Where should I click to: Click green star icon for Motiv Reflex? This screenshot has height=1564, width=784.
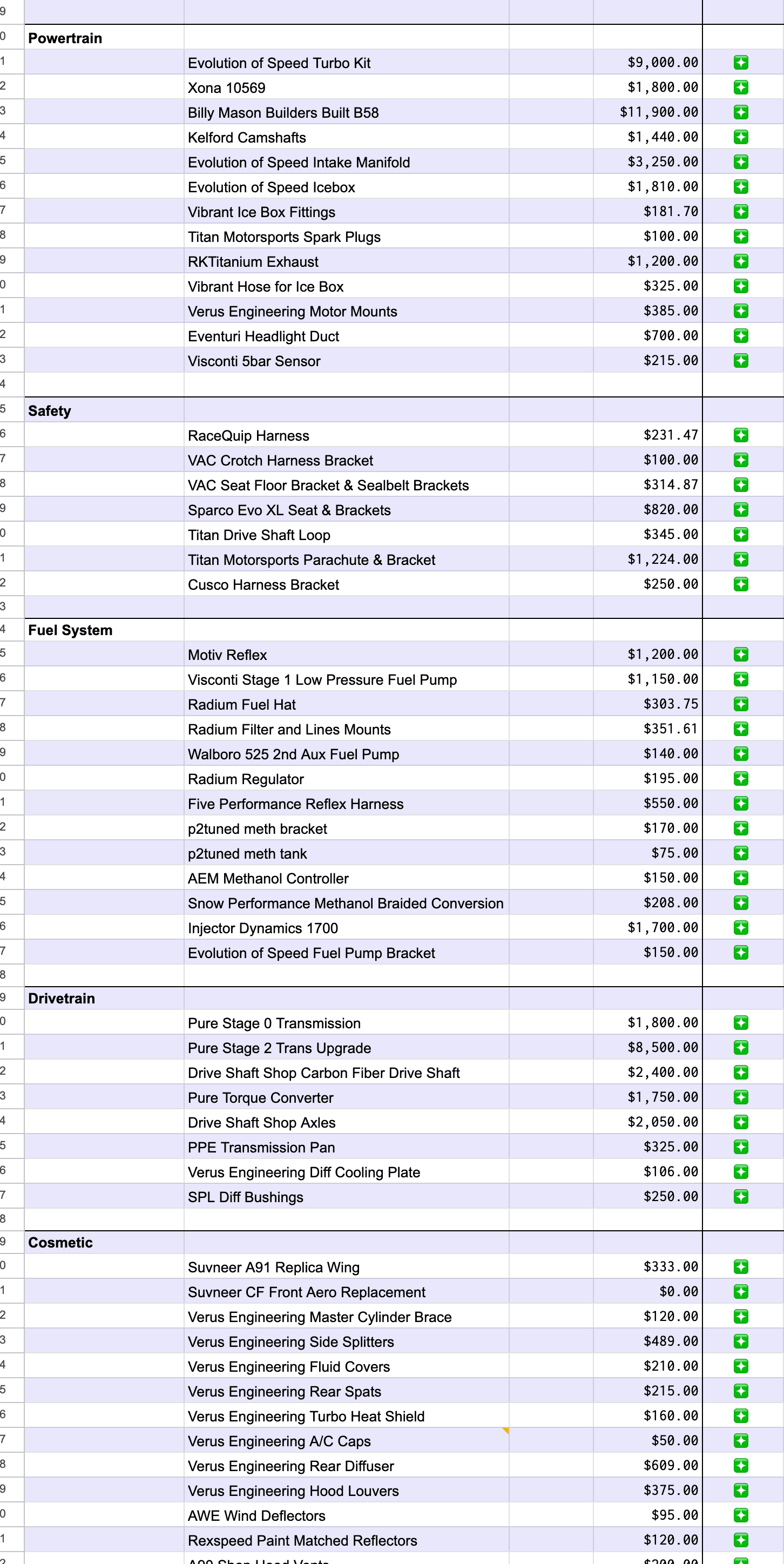740,655
